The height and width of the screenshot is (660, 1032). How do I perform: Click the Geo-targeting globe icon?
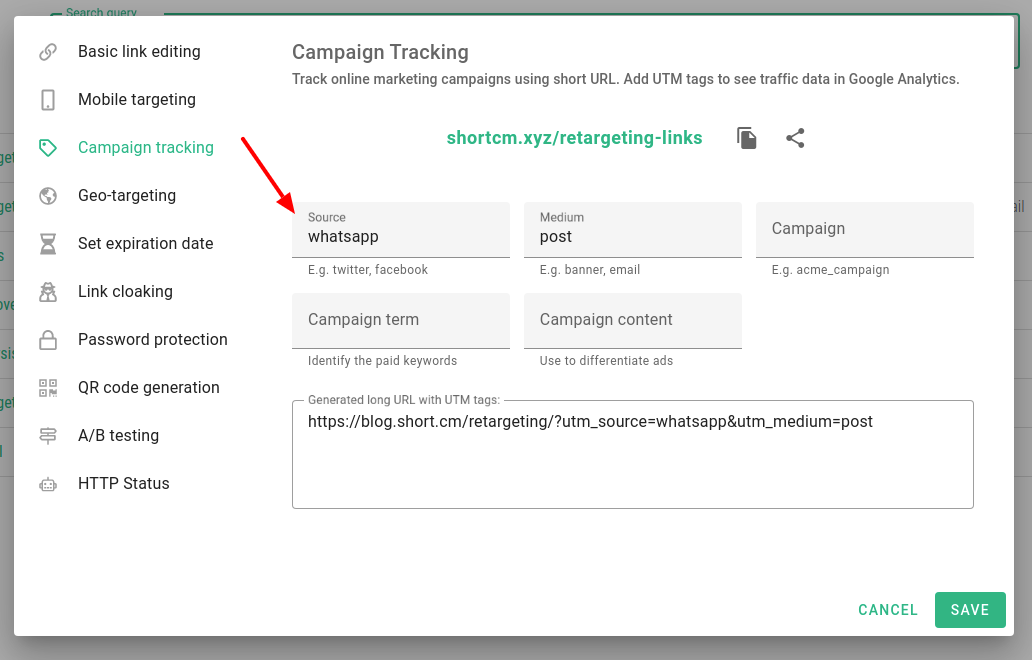(x=48, y=195)
